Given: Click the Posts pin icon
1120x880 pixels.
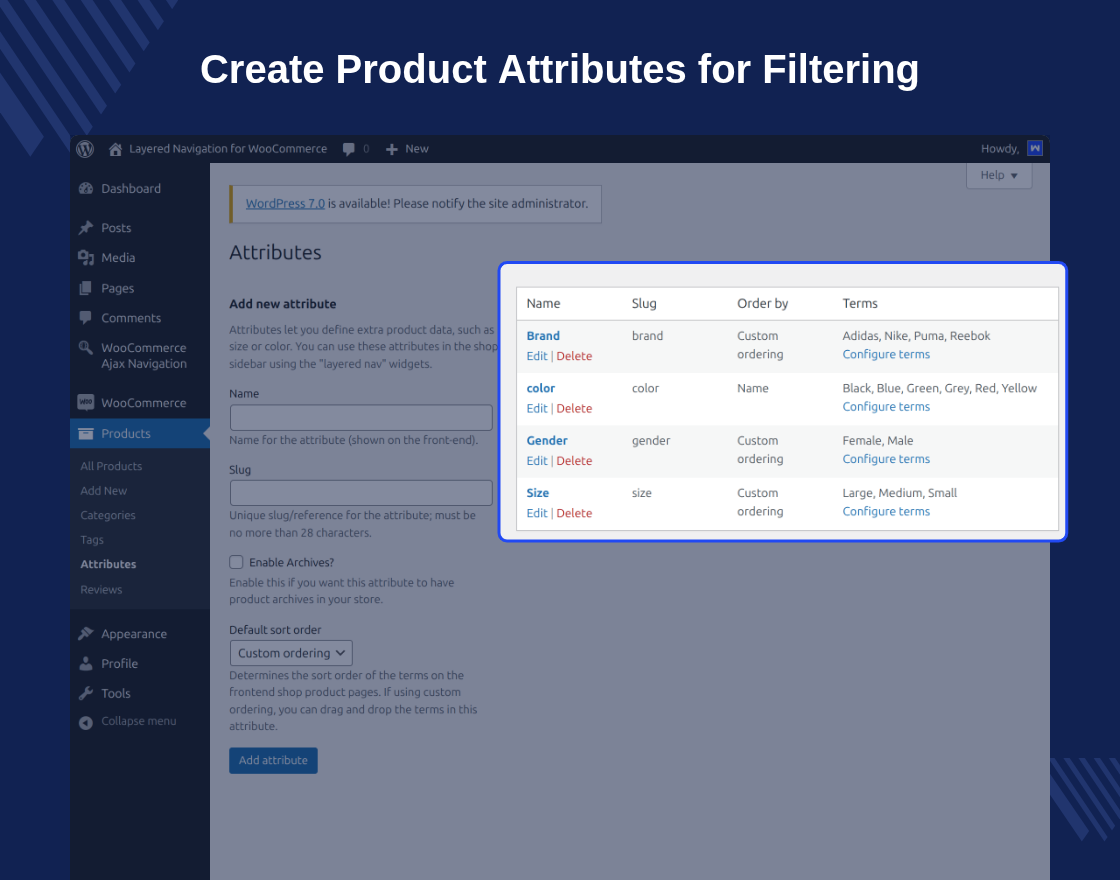Looking at the screenshot, I should pyautogui.click(x=86, y=228).
